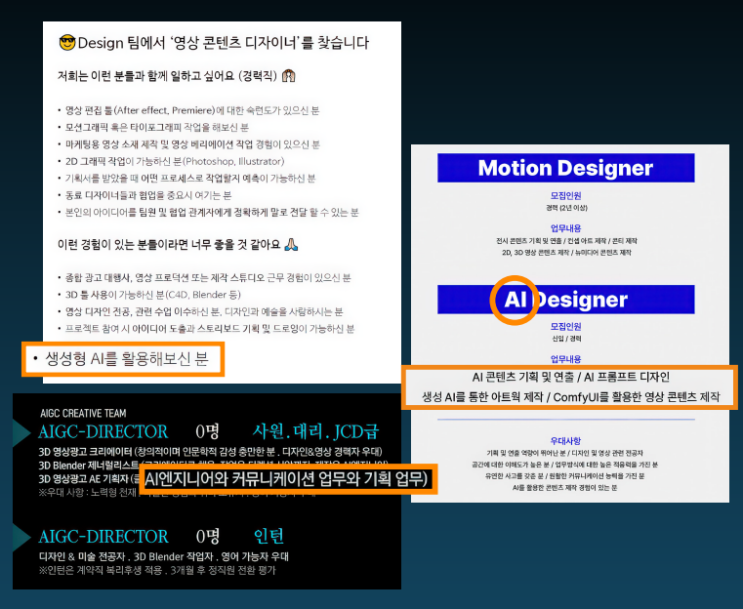Click the line starting '3D 영상광고 크리에이터'
Viewport: 743px width, 609px height.
click(210, 452)
